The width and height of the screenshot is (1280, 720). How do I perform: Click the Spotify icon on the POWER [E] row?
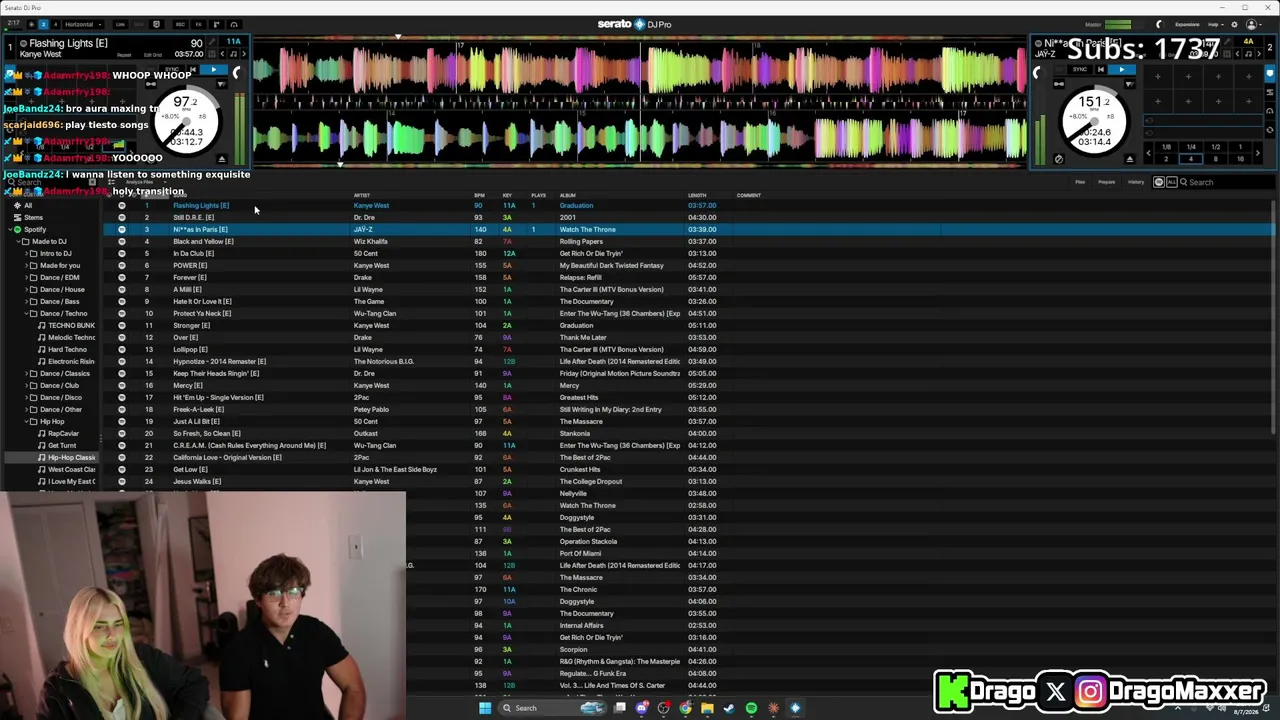pos(122,265)
